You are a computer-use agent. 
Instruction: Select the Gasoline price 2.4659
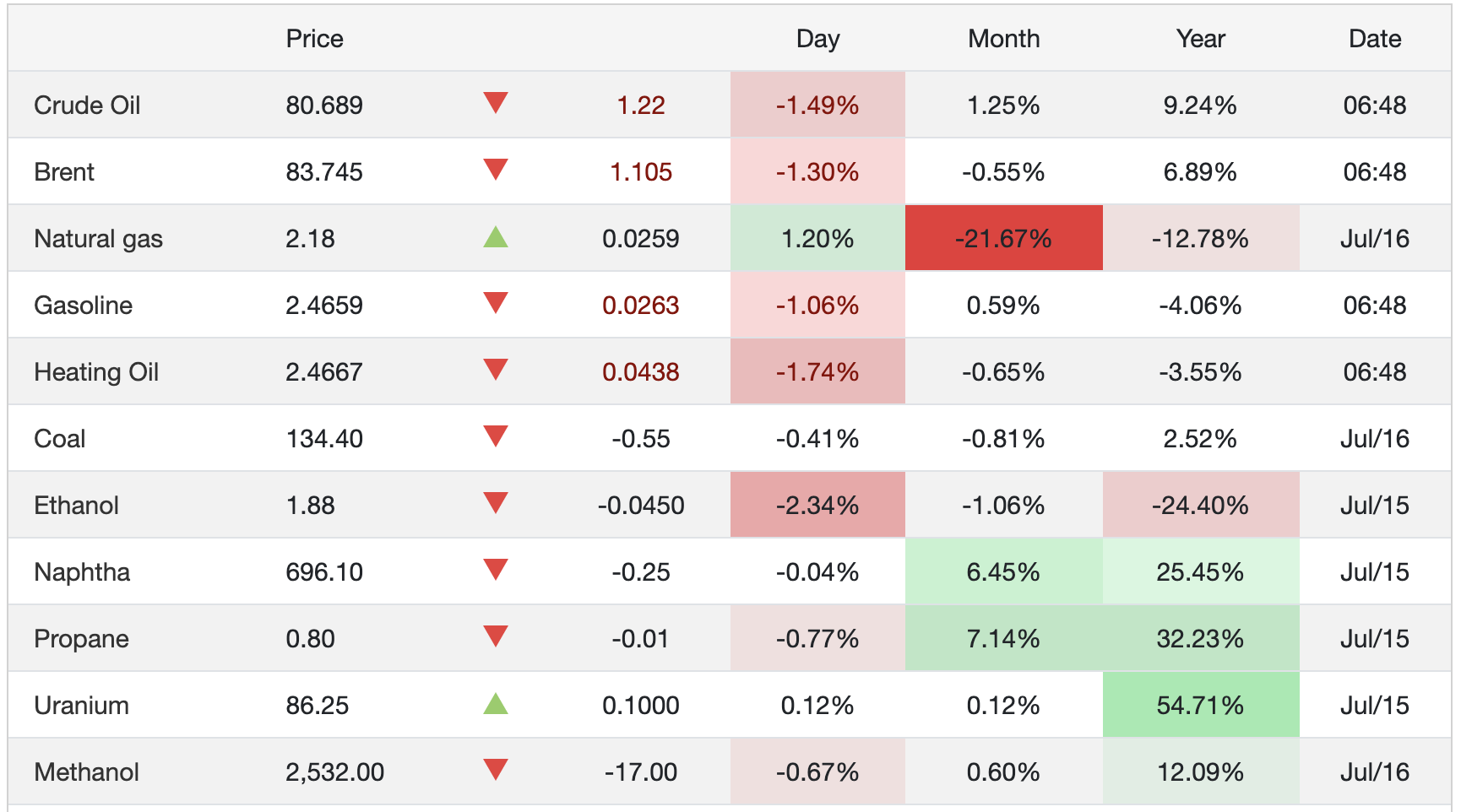[x=324, y=306]
